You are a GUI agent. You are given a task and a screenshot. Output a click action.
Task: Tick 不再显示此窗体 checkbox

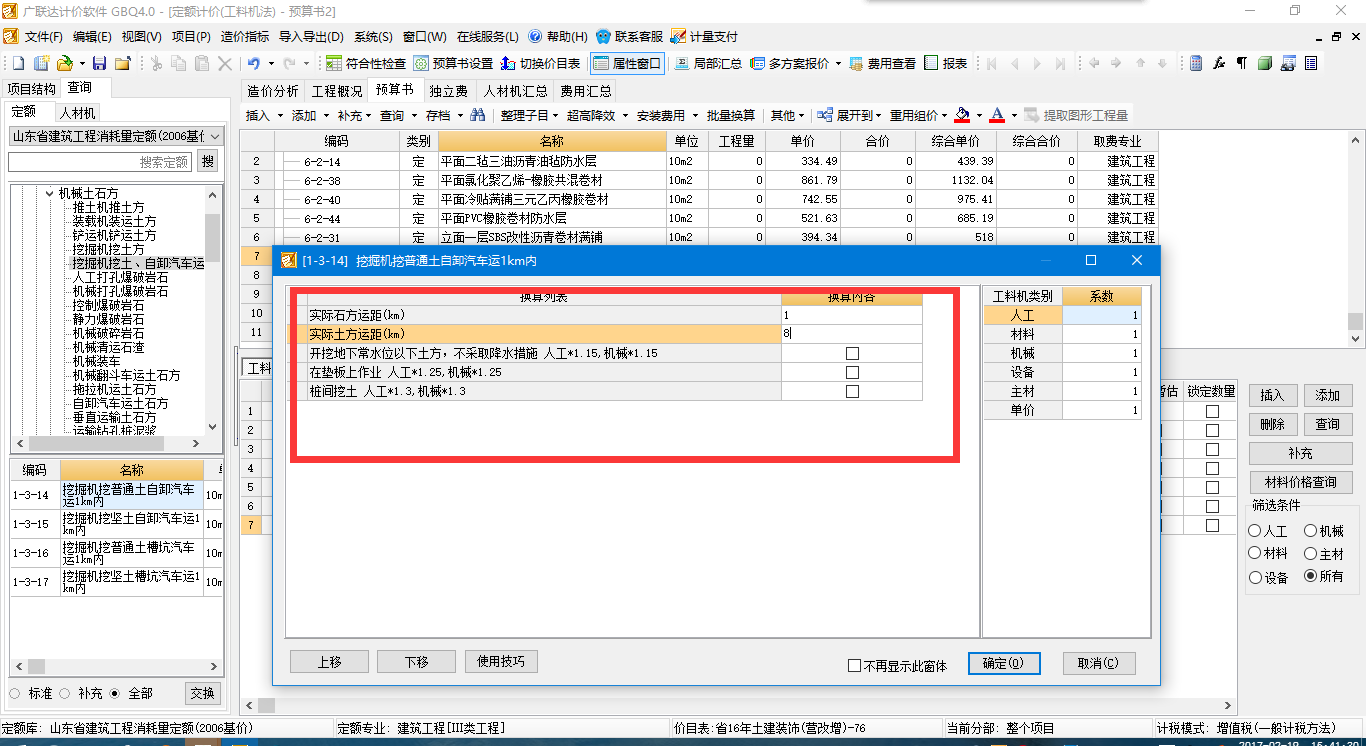[854, 665]
